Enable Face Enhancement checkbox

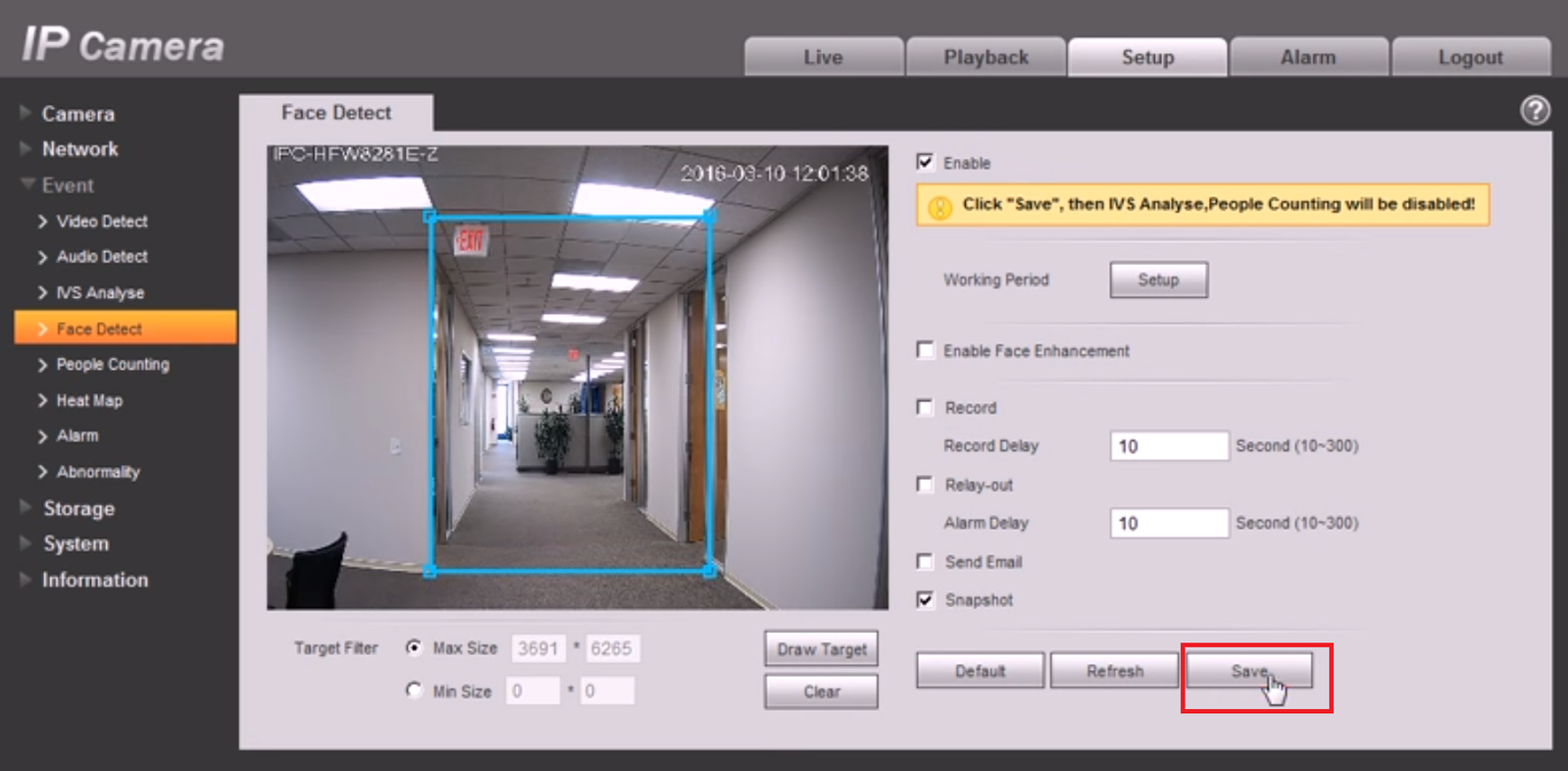click(x=925, y=350)
